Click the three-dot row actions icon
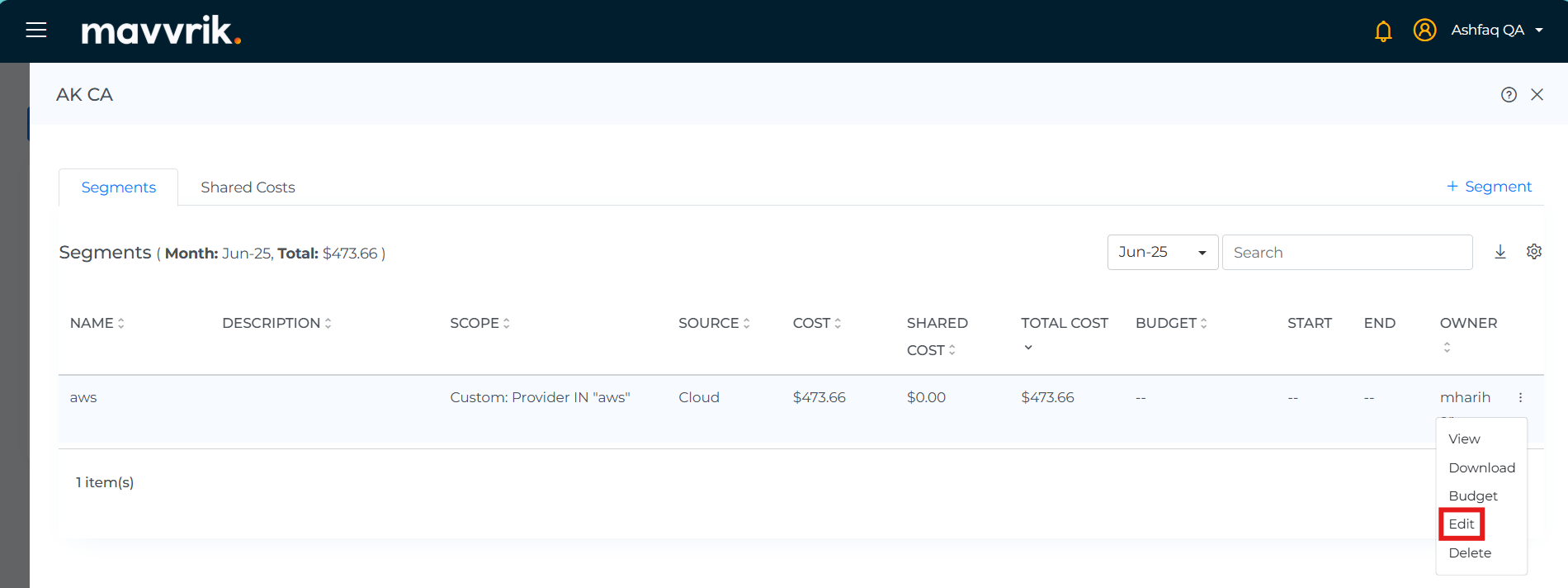Image resolution: width=1568 pixels, height=588 pixels. click(1520, 398)
